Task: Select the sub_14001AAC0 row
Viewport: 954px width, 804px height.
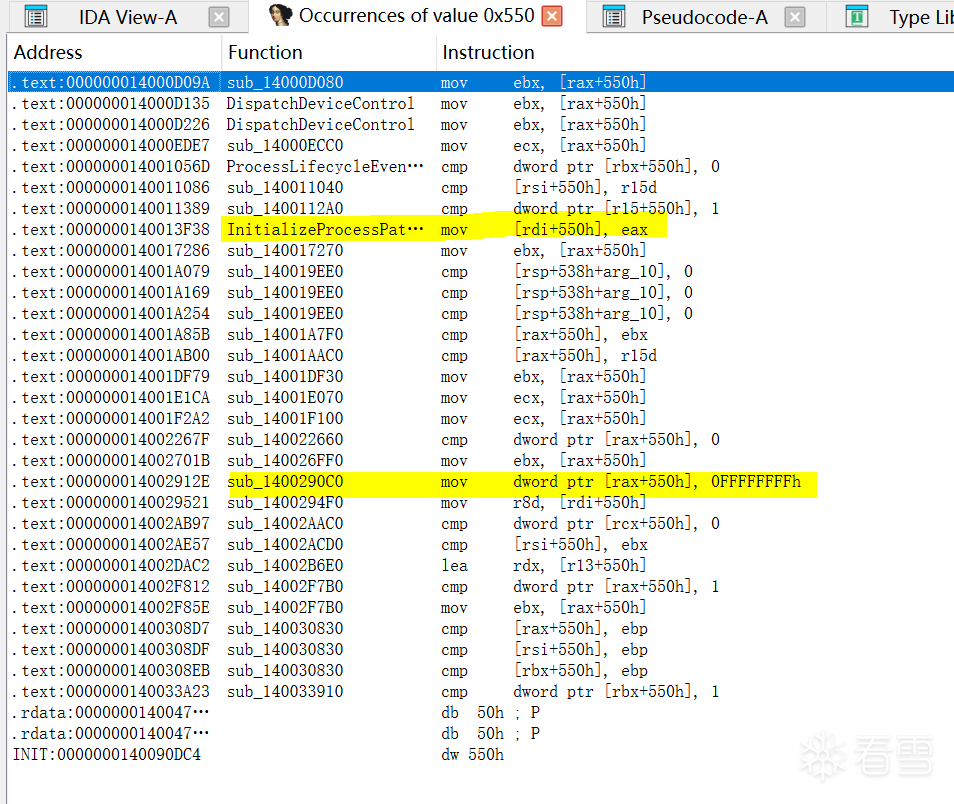Action: point(481,355)
